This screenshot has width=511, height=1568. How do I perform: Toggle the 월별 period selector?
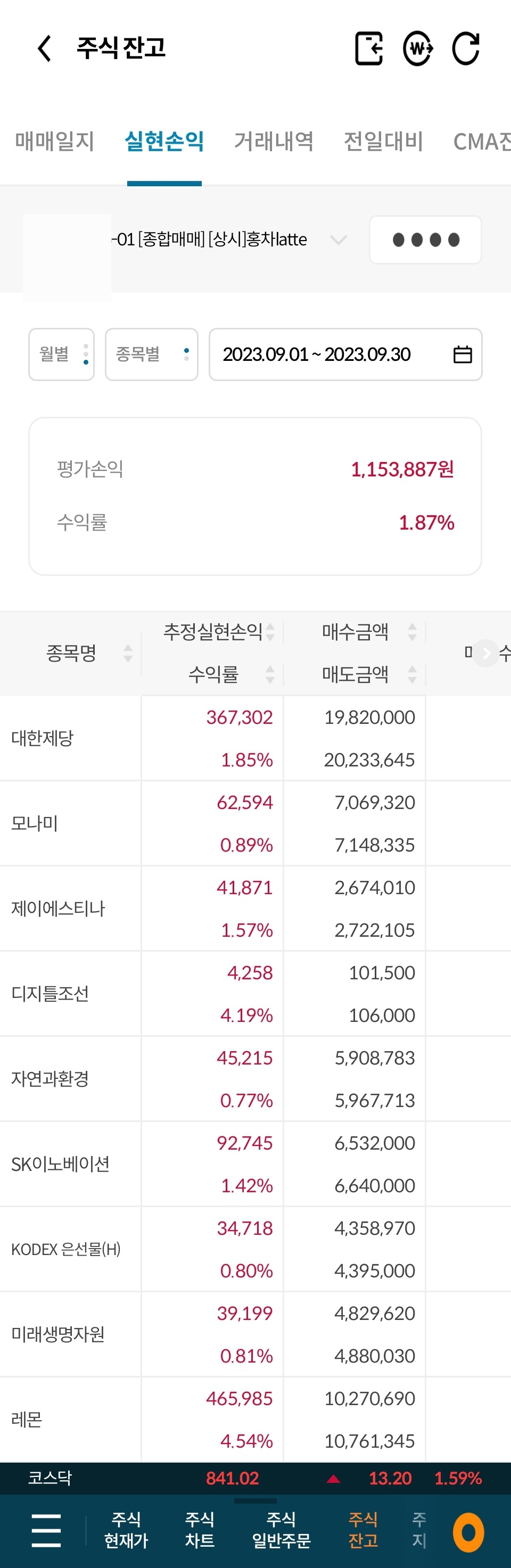point(61,354)
